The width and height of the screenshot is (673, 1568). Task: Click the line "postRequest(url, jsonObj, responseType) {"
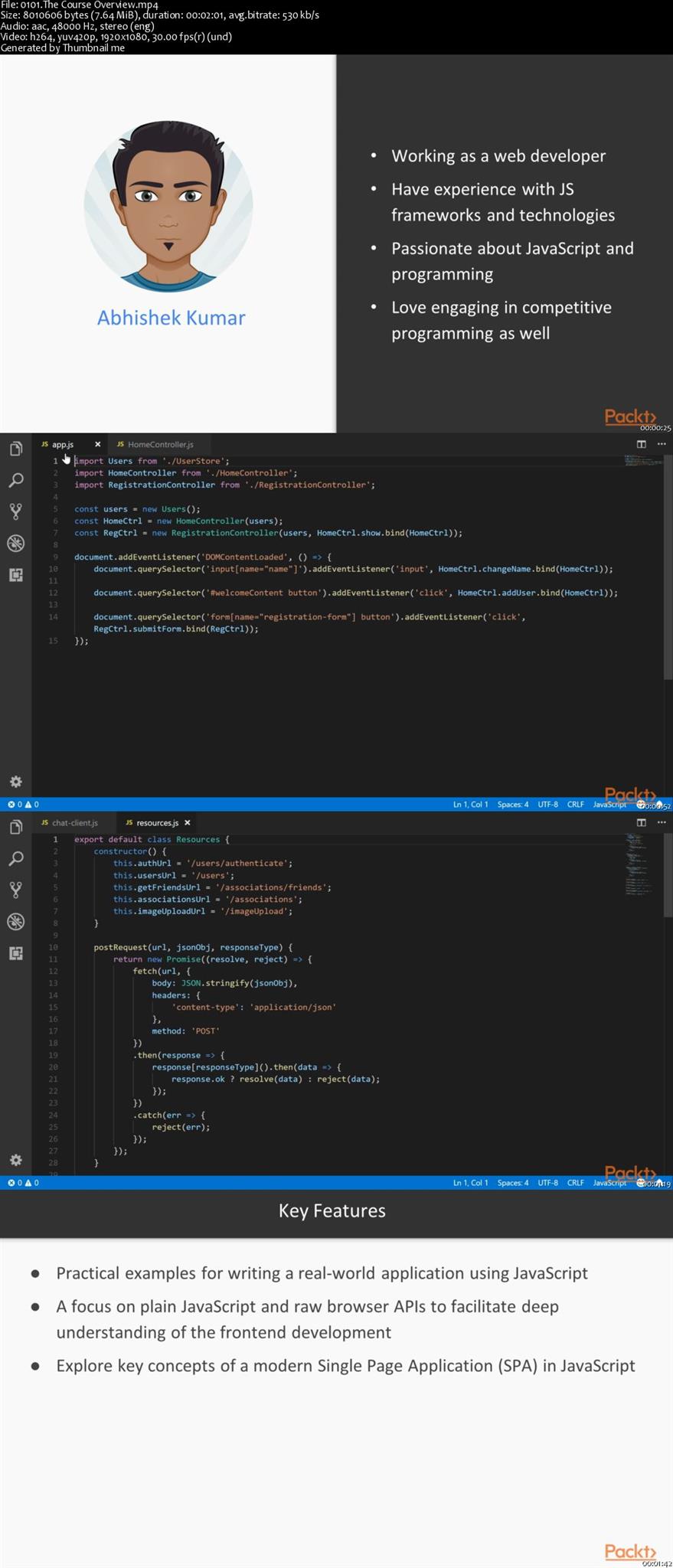coord(193,948)
